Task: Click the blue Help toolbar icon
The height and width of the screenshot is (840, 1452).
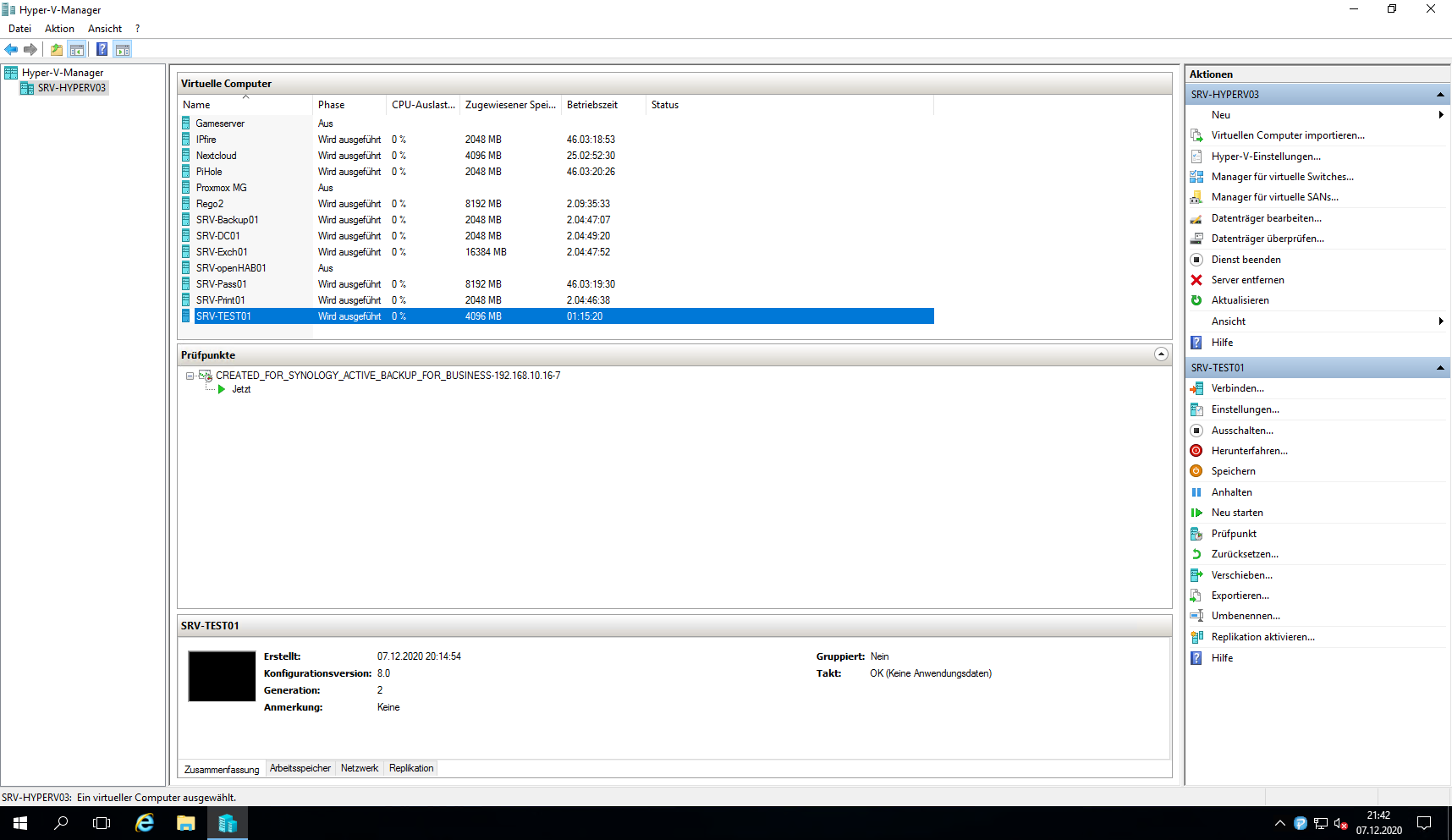Action: (x=102, y=49)
